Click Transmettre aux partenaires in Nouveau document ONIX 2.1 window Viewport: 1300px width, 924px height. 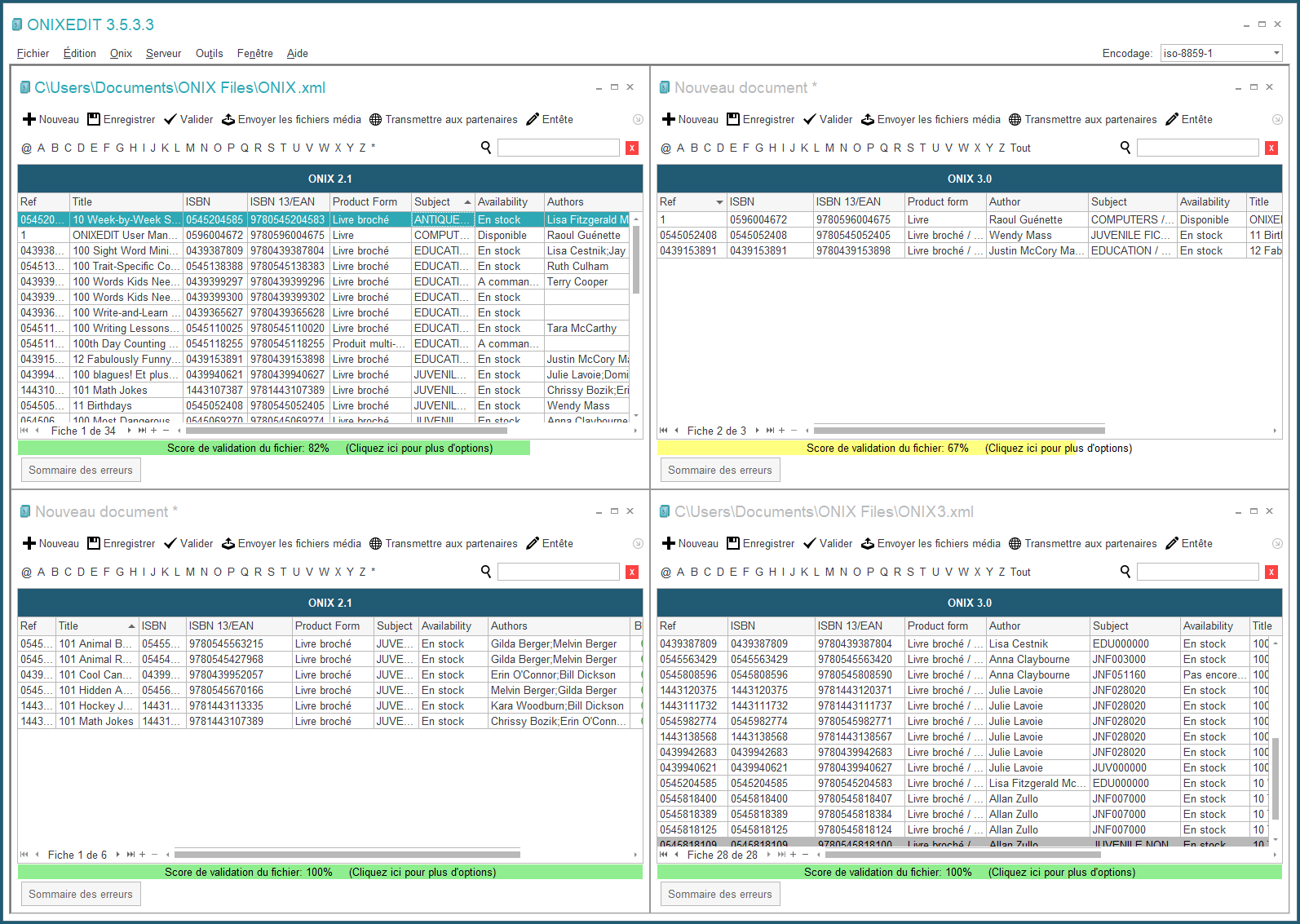click(x=443, y=543)
